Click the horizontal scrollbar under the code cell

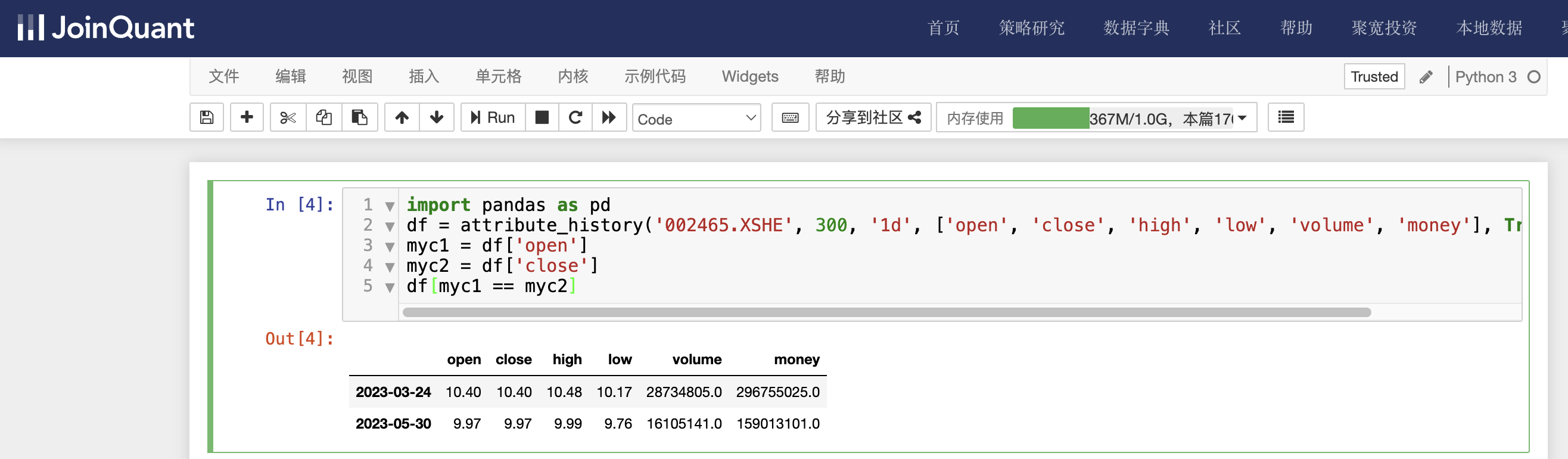point(886,312)
